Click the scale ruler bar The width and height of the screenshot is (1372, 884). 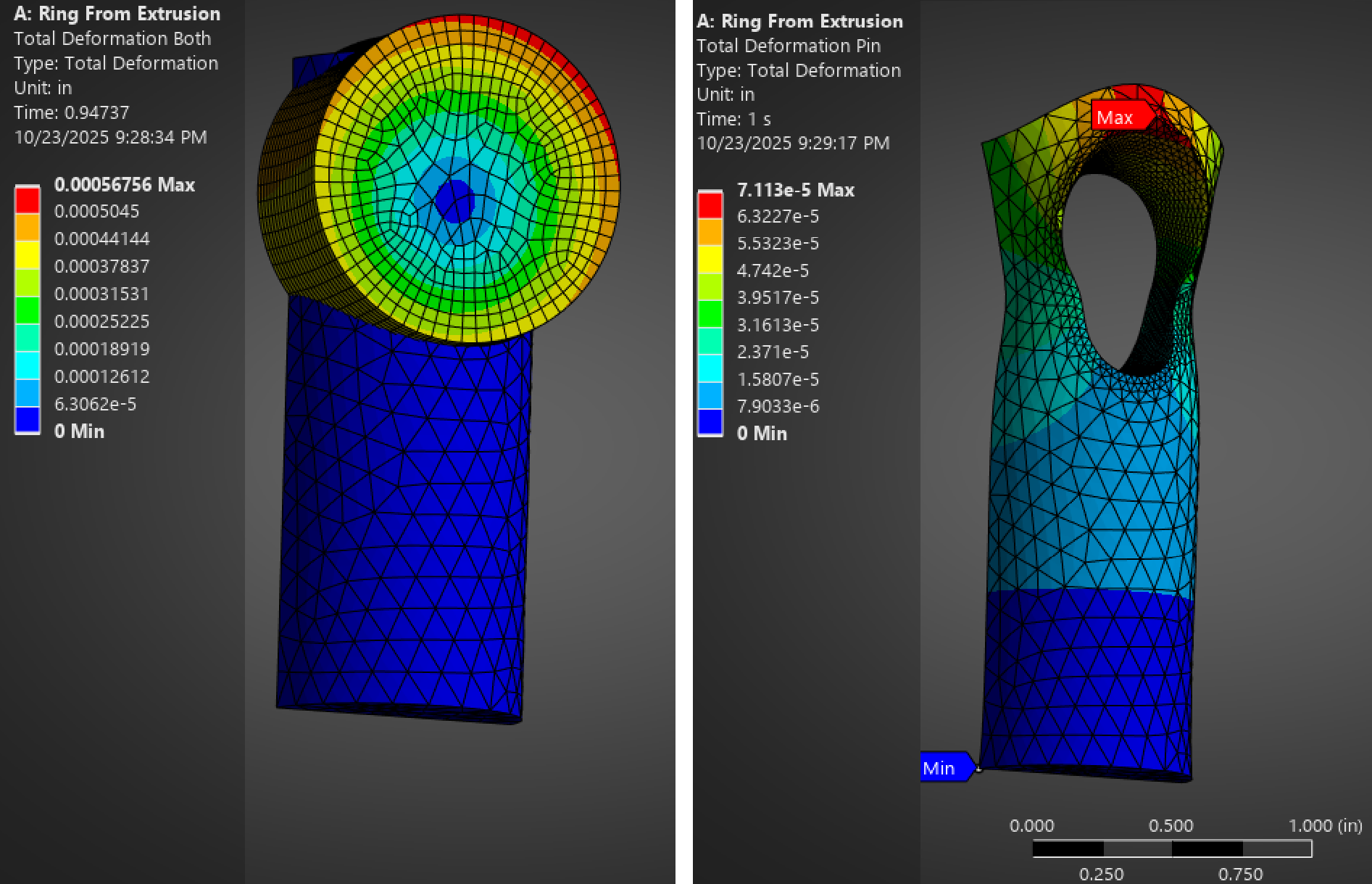tap(1171, 848)
